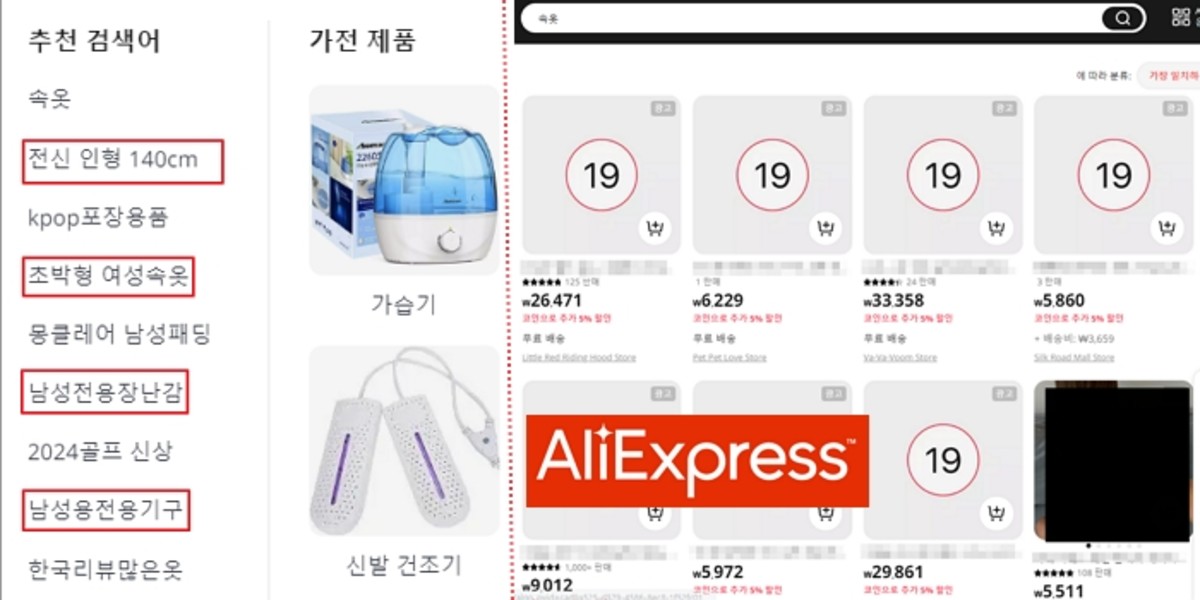This screenshot has width=1200, height=600.
Task: Open the 신발 건조기 shoe dryer thumbnail
Action: 404,441
